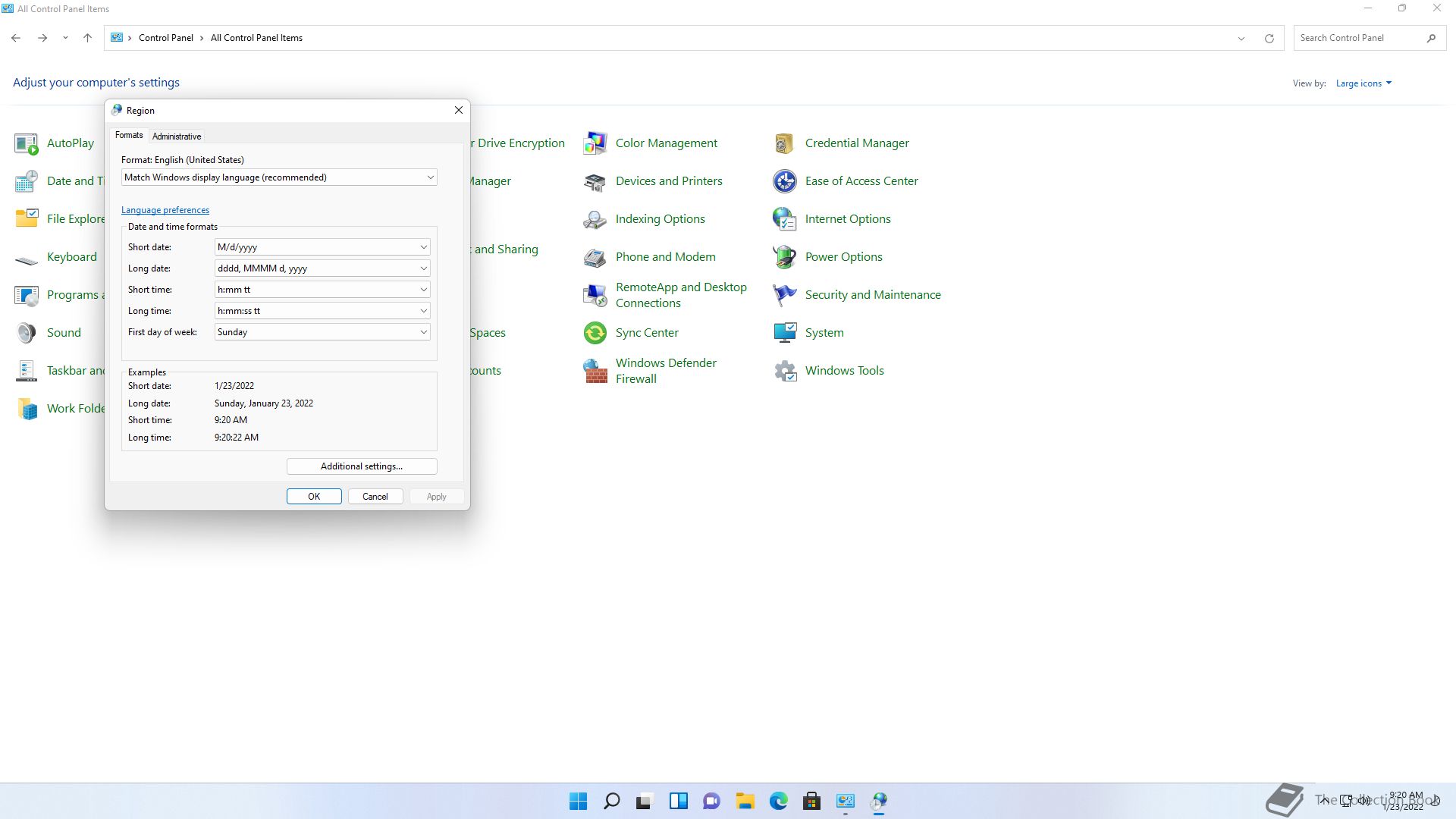Viewport: 1456px width, 819px height.
Task: Click Cancel in Region dialog
Action: 375,497
